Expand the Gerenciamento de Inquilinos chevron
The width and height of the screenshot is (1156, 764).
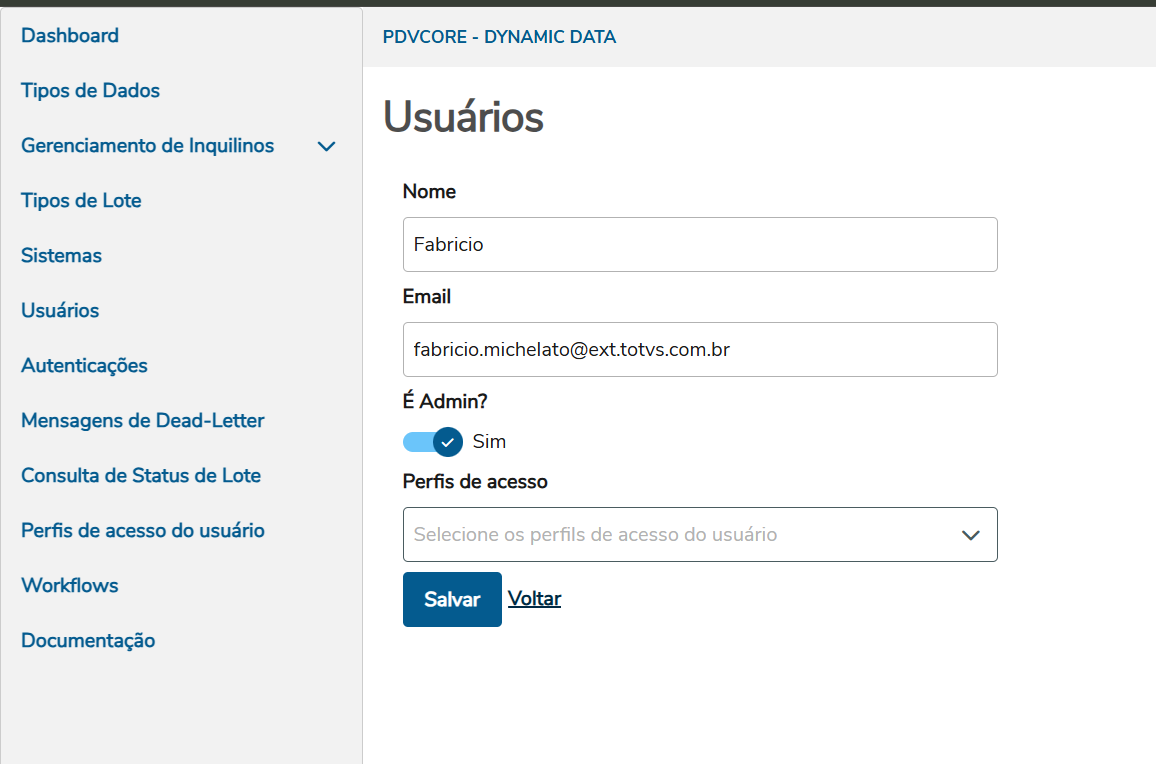coord(326,147)
